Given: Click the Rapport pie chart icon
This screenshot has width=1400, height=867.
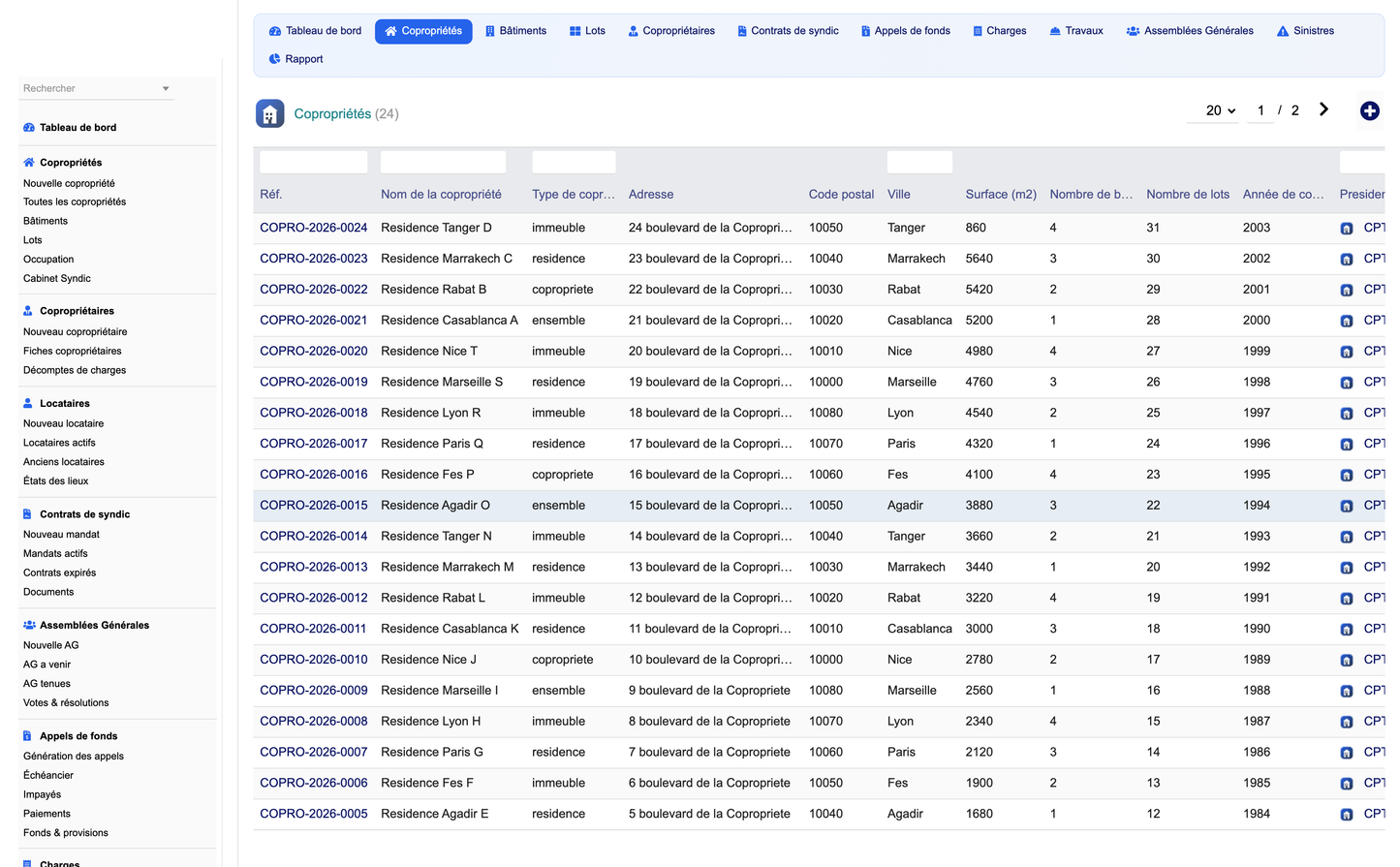Looking at the screenshot, I should click(275, 59).
